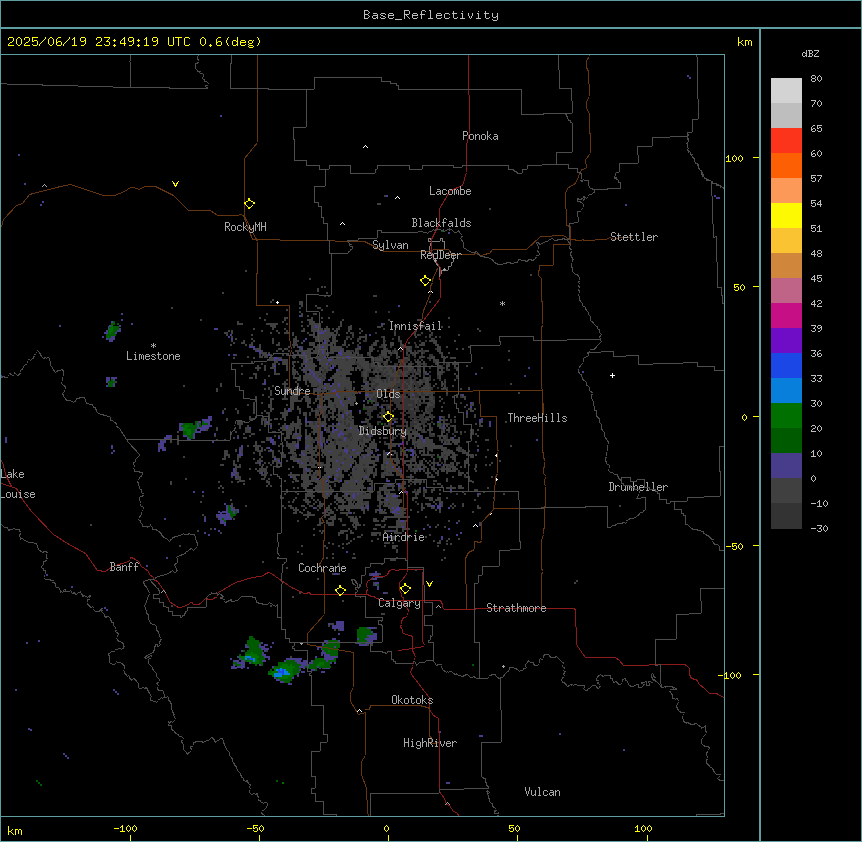Image resolution: width=862 pixels, height=842 pixels.
Task: Select the yellow 51-54 dBZ swatch
Action: 786,215
